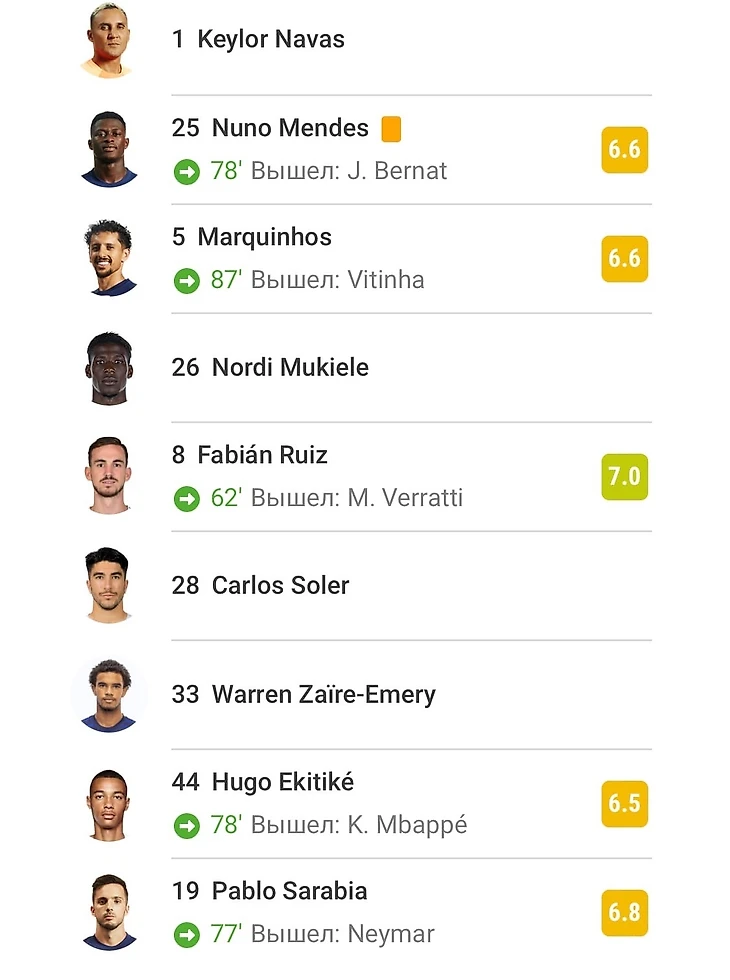Click substitute name K. Mbappé
This screenshot has height=980, width=730.
coord(407,825)
